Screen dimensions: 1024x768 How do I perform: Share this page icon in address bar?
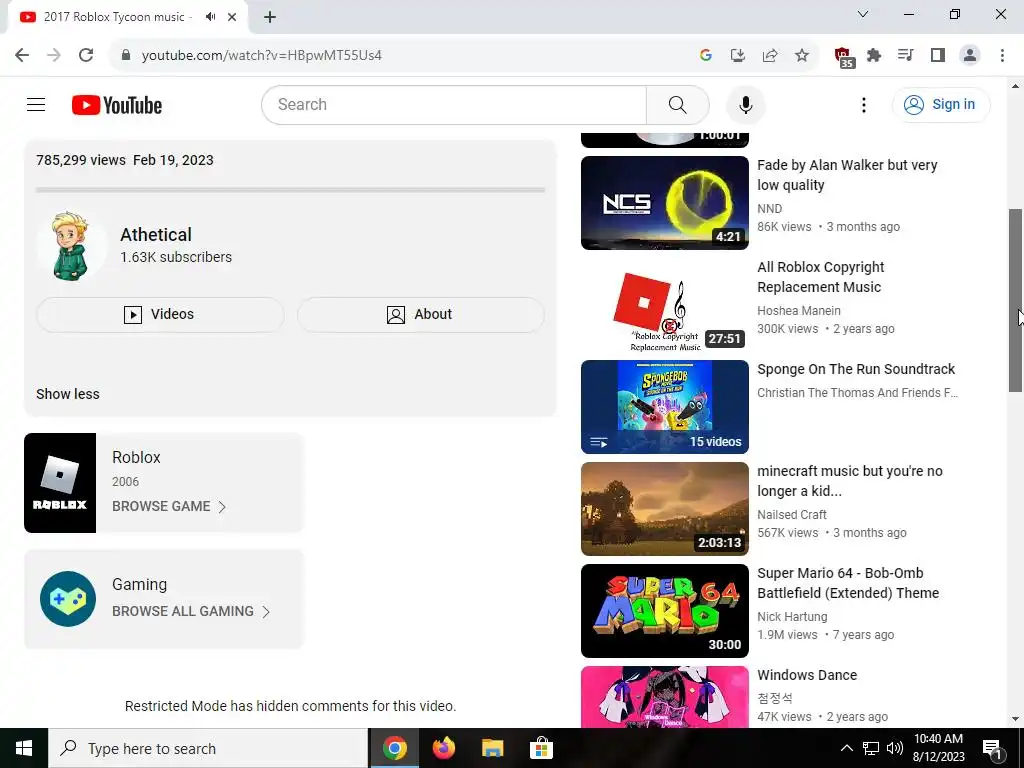coord(770,55)
